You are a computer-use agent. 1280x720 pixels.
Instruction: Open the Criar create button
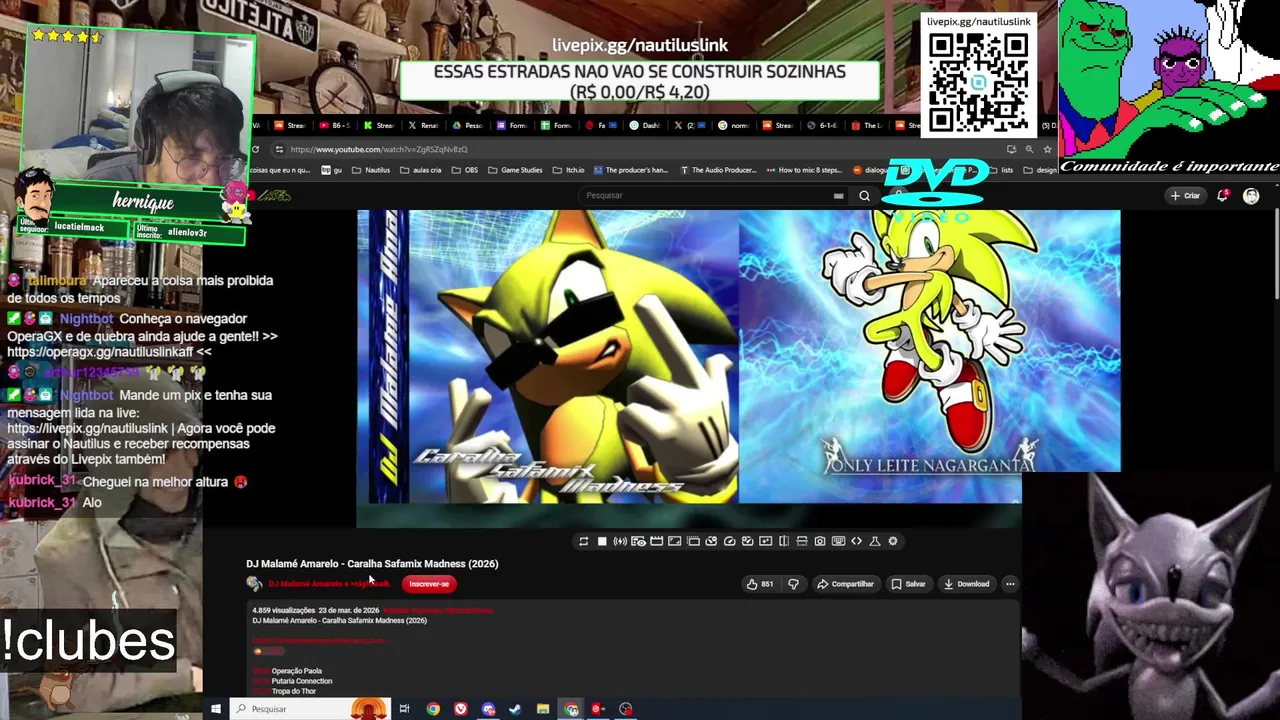1185,196
